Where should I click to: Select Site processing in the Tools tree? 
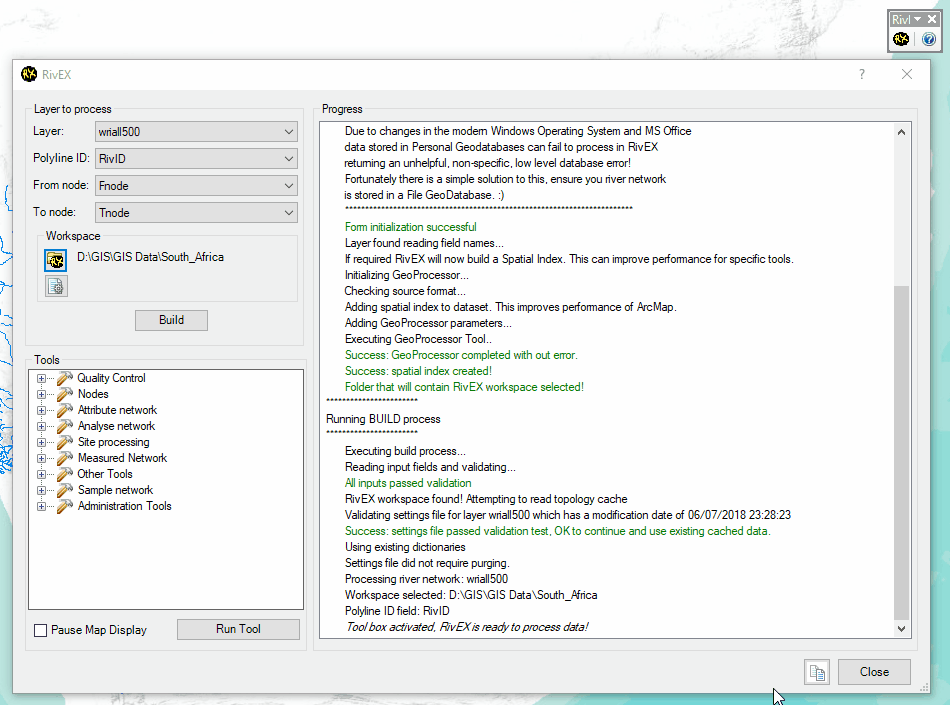pos(114,442)
